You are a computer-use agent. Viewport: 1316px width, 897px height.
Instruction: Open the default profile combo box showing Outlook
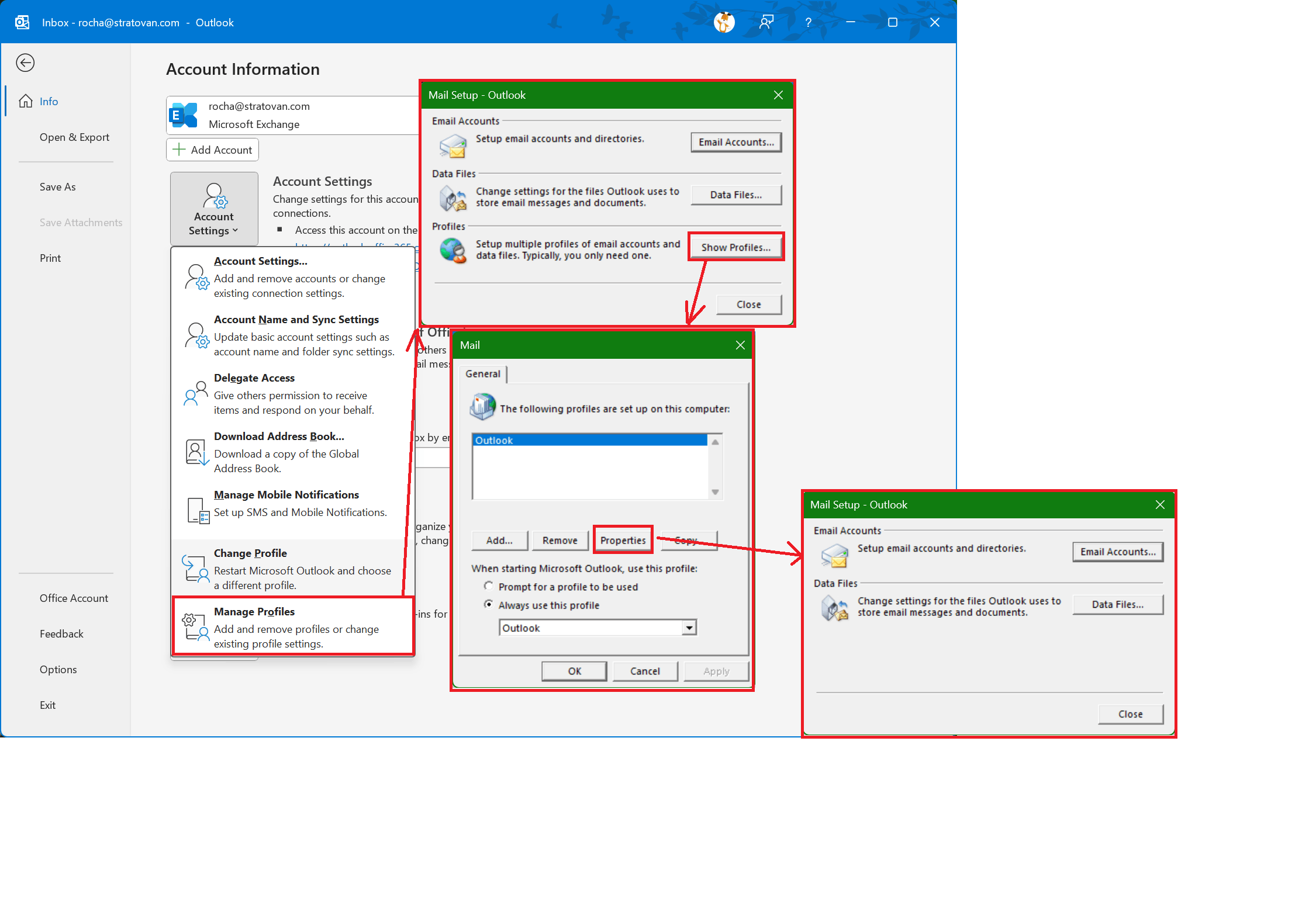point(598,628)
